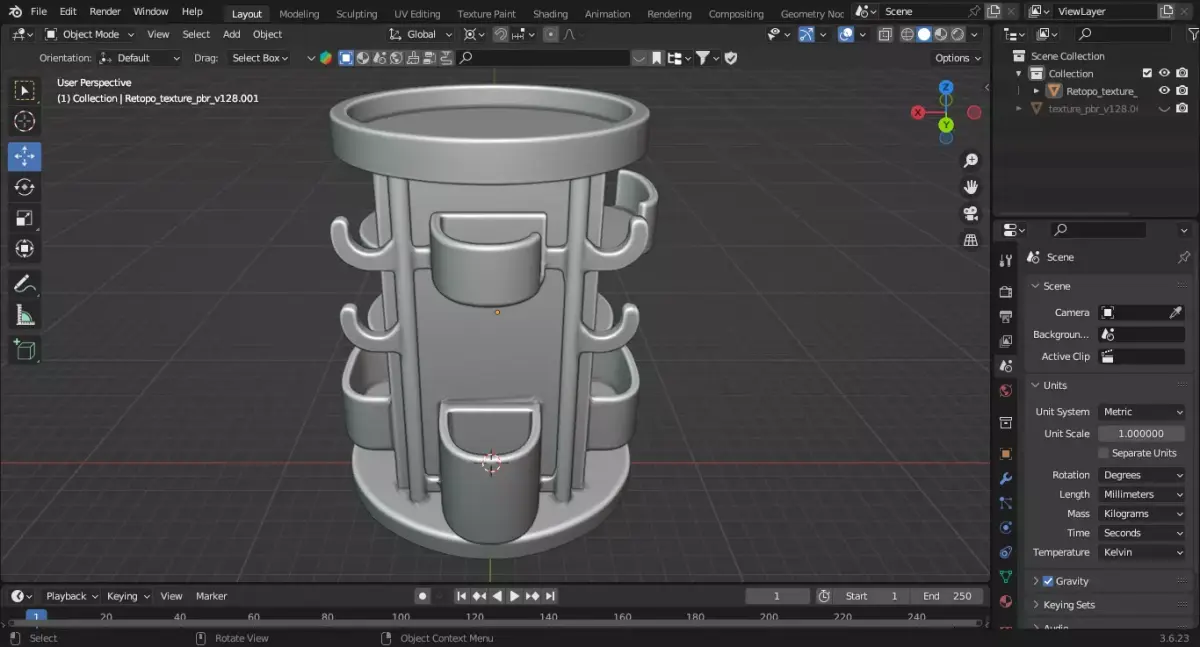Uncheck the Collection exclude checkbox in outliner
Viewport: 1200px width, 647px height.
(x=1147, y=73)
